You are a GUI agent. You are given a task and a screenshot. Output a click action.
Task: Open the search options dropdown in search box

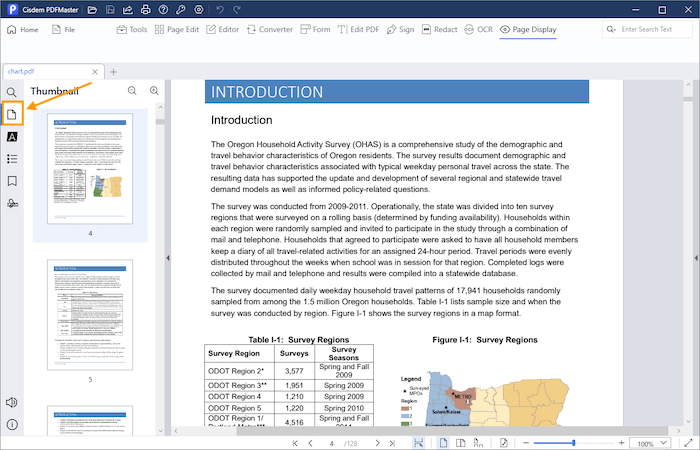[x=611, y=29]
